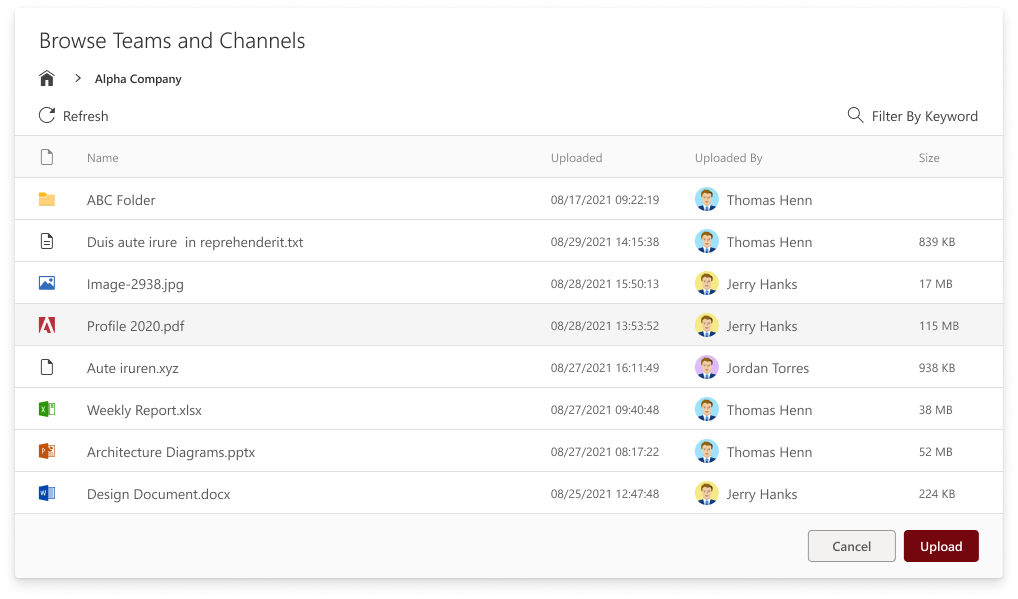The height and width of the screenshot is (599, 1018).
Task: Refresh the file list
Action: [x=72, y=115]
